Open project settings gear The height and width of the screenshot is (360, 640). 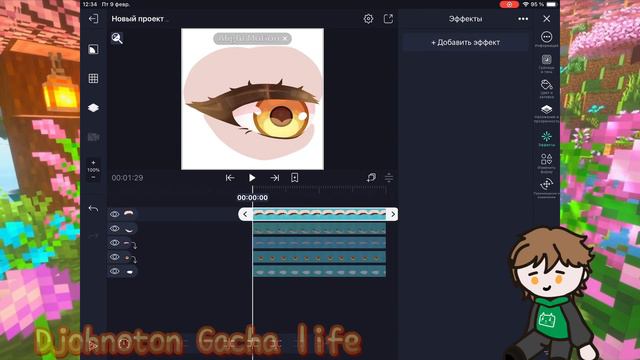pyautogui.click(x=368, y=19)
